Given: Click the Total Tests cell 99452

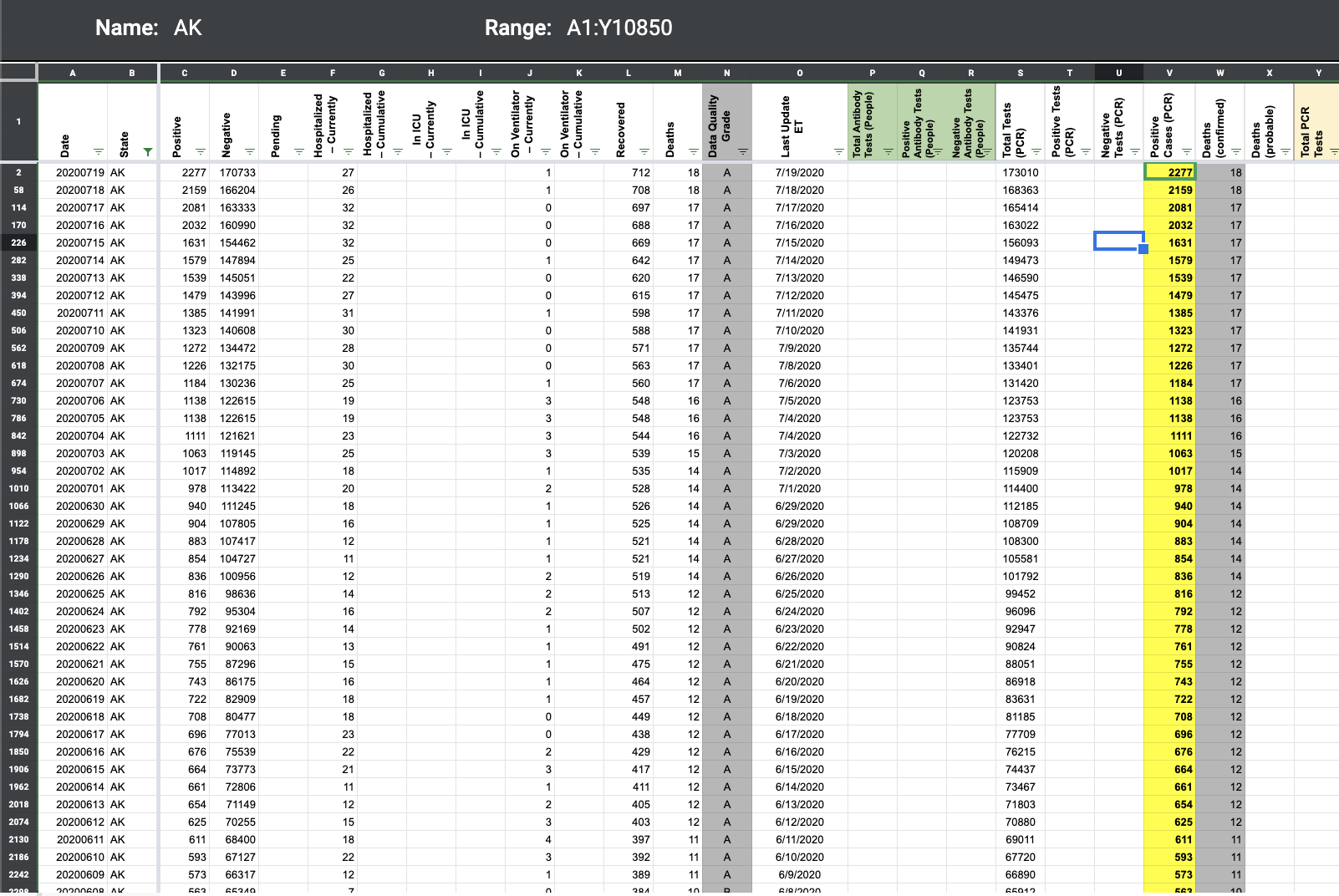Looking at the screenshot, I should tap(1021, 593).
